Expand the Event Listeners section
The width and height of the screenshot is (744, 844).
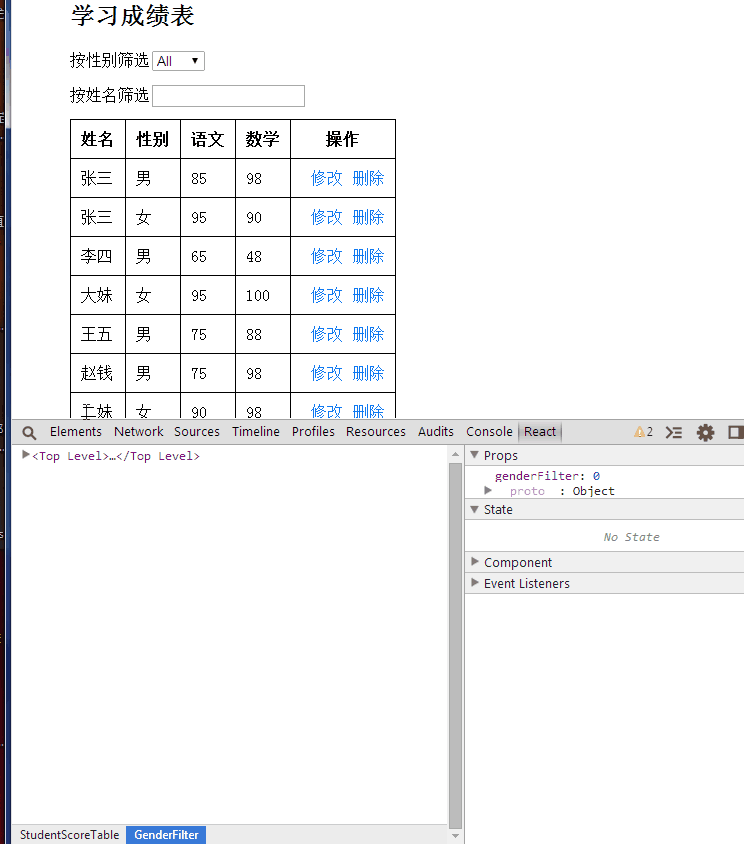[x=475, y=583]
